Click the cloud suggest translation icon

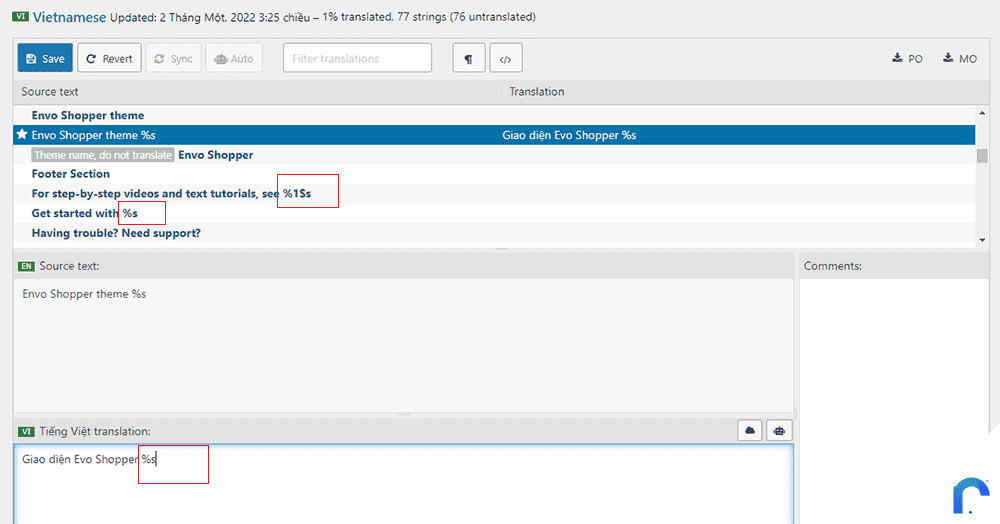(750, 431)
